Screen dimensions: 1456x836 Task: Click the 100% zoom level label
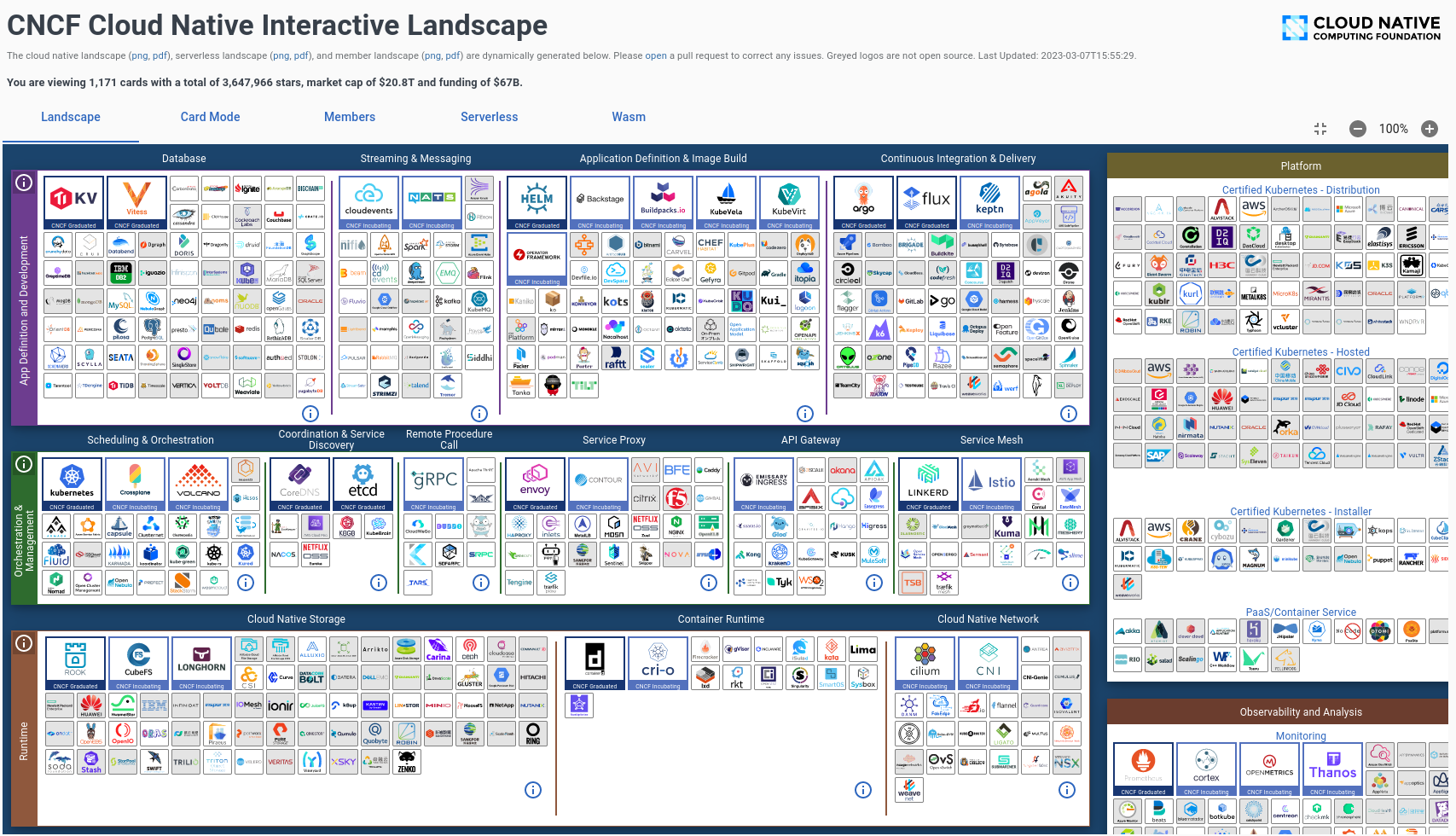[1394, 129]
